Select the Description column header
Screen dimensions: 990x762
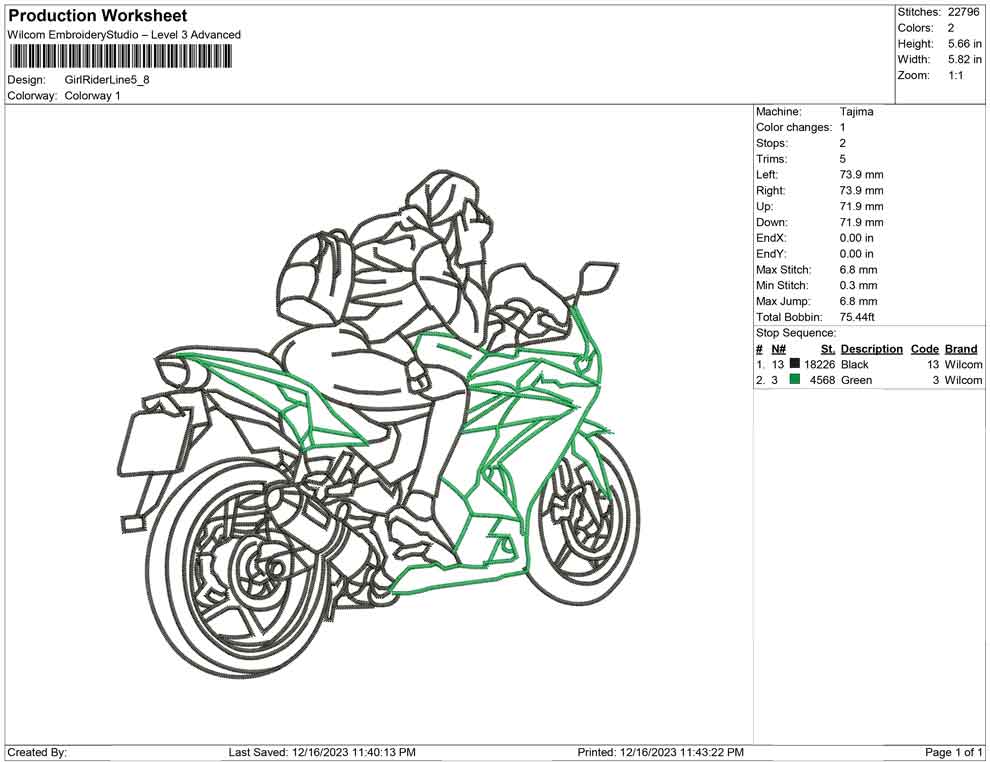[871, 349]
